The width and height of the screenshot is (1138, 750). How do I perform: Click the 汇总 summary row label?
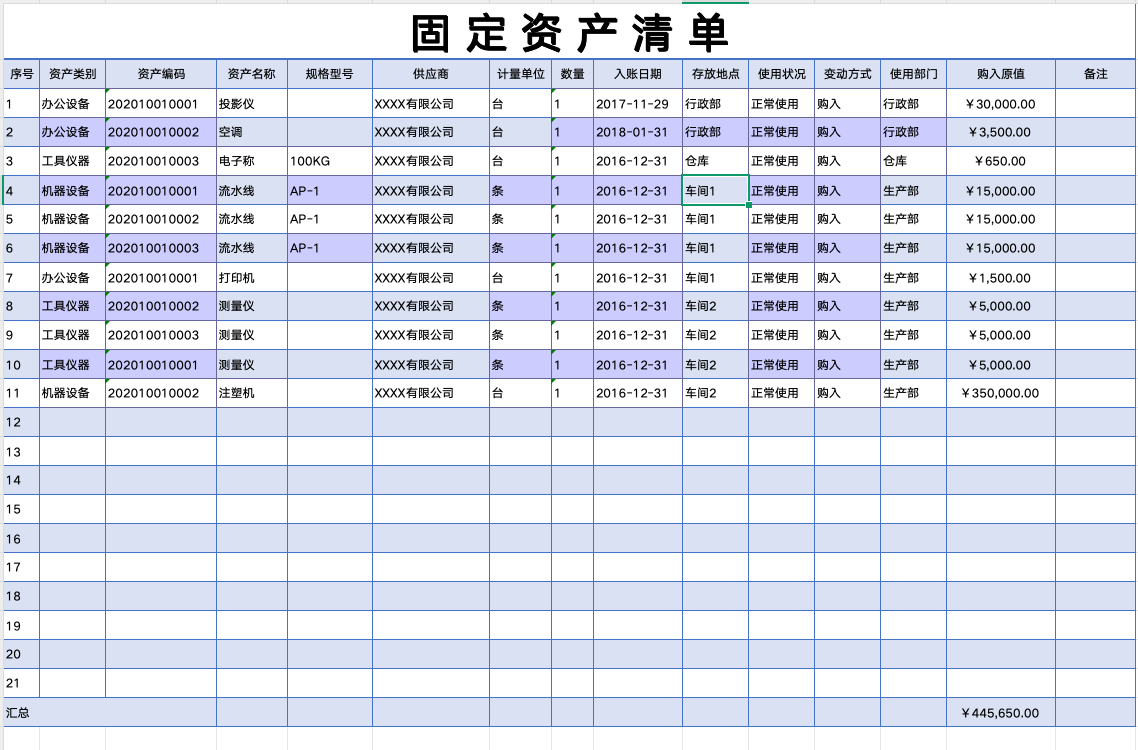point(110,713)
